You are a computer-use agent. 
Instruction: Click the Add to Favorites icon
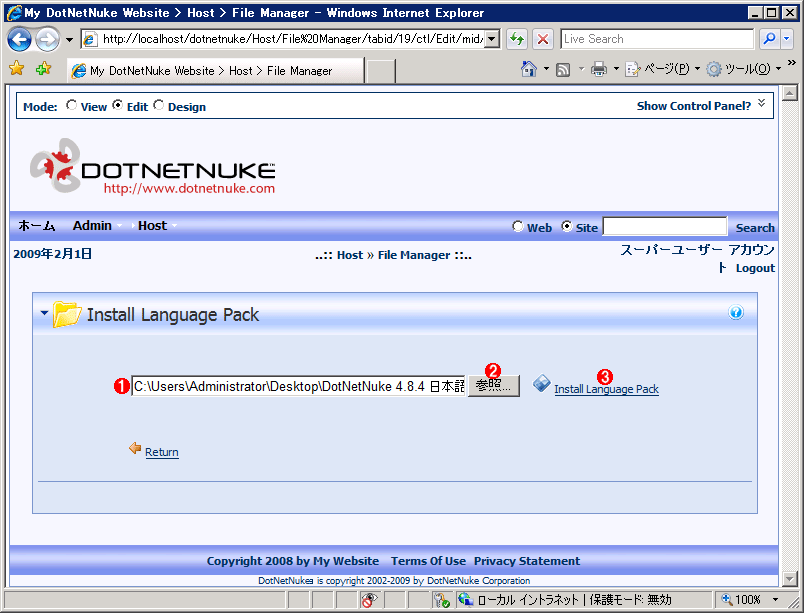click(44, 68)
